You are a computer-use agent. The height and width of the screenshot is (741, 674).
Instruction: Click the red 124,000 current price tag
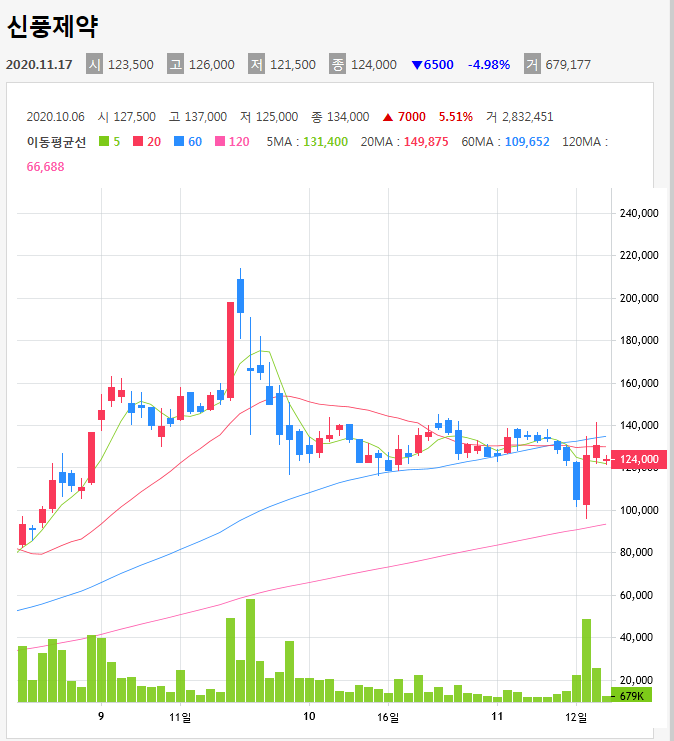pos(639,459)
